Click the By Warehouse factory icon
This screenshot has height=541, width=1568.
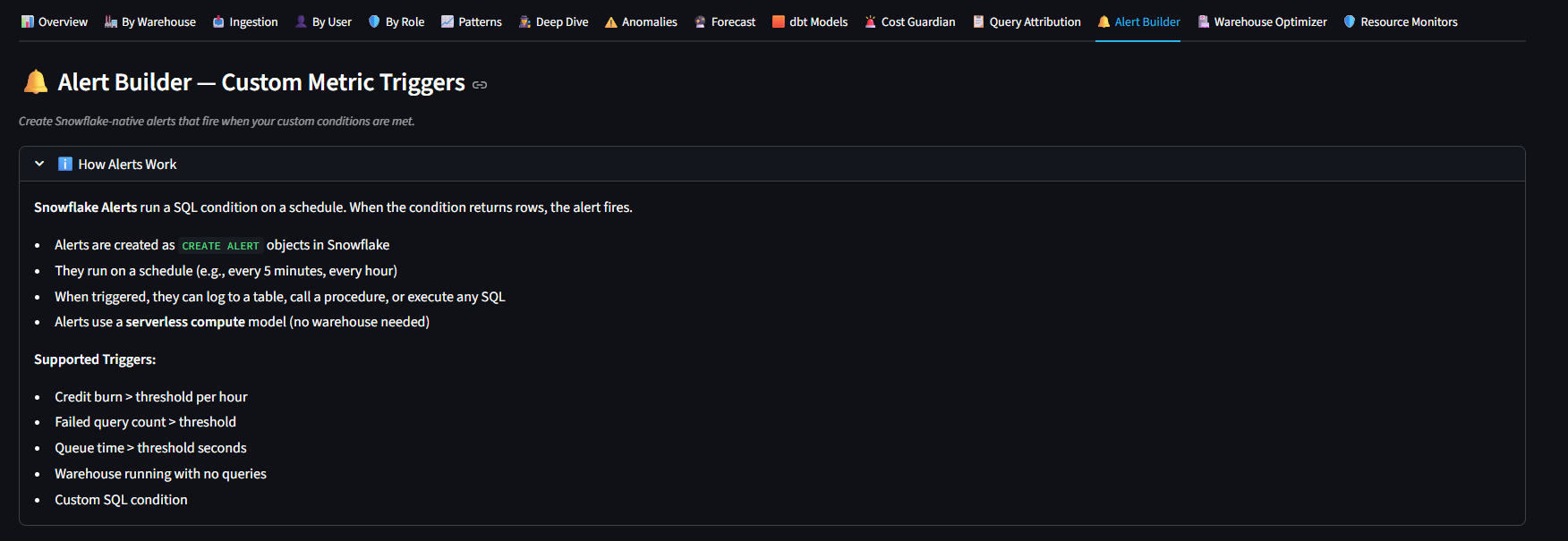[x=111, y=21]
